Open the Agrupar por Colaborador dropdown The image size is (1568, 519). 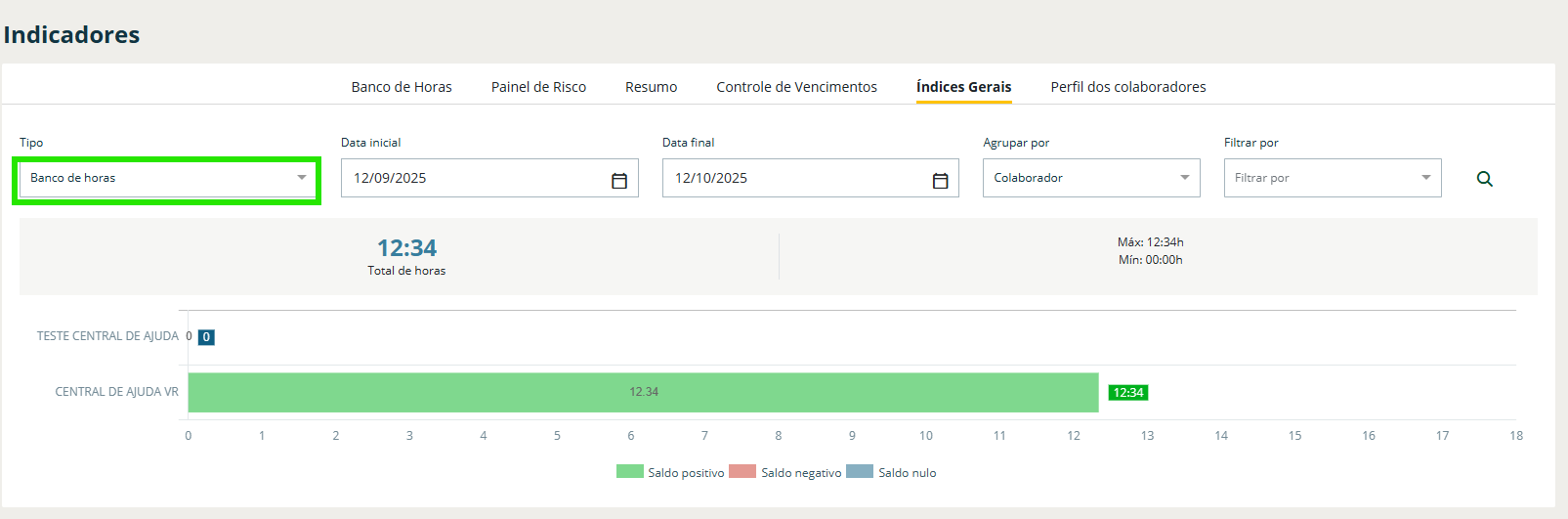tap(1090, 178)
